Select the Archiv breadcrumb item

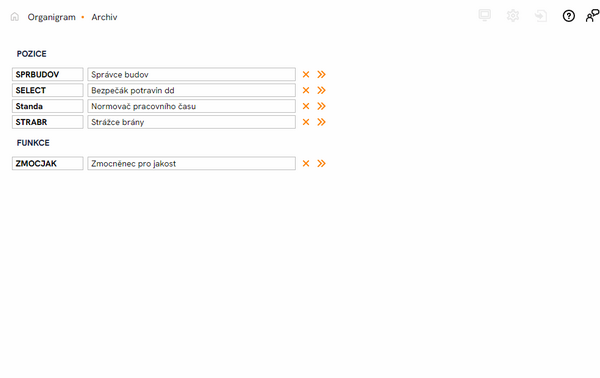tap(104, 17)
